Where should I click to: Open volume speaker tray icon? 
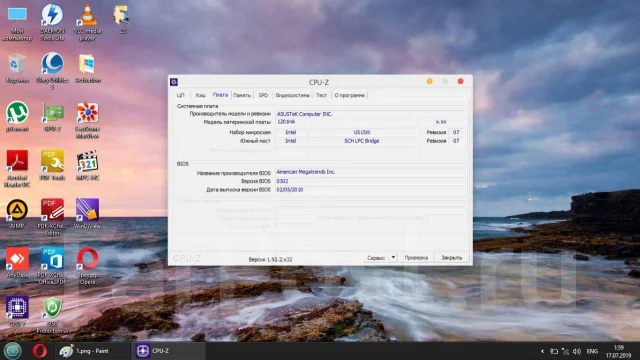point(577,351)
